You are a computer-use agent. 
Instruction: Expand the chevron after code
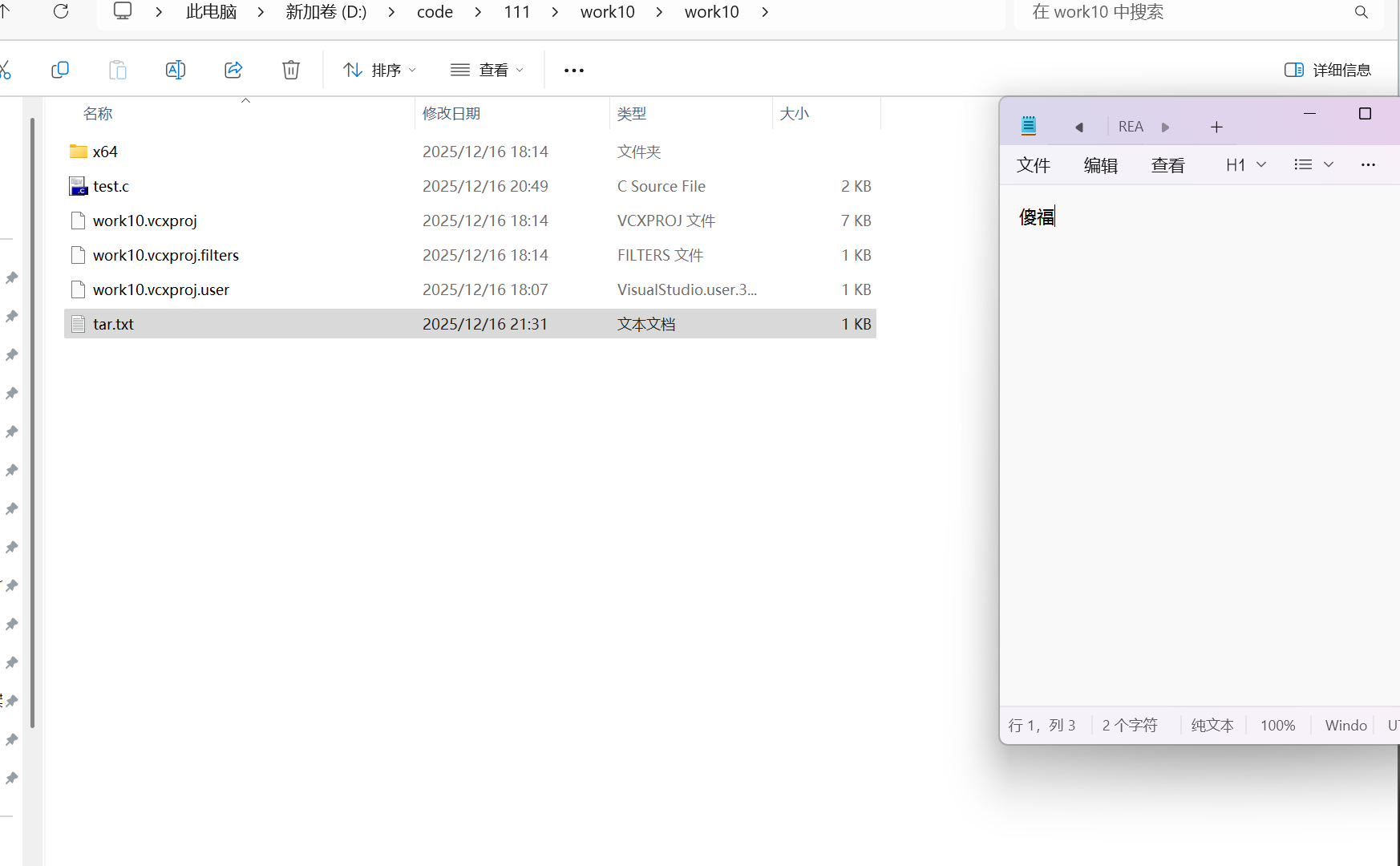[x=478, y=12]
